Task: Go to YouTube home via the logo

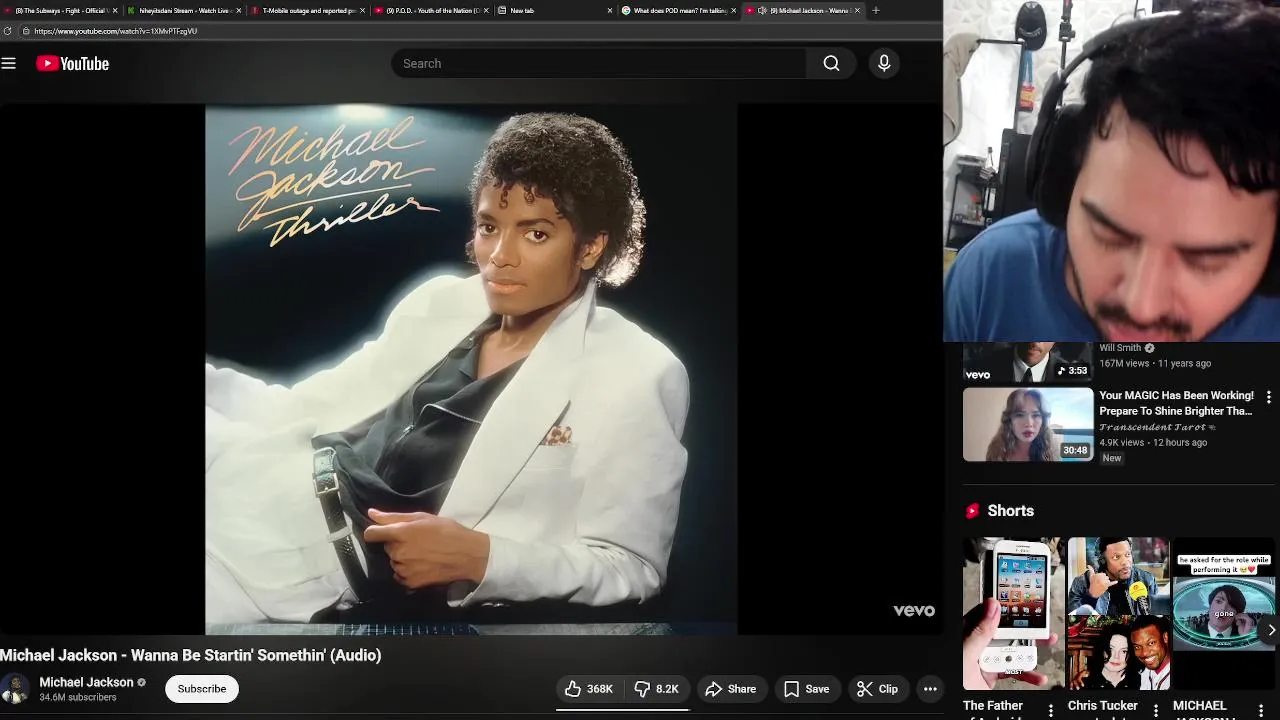Action: (72, 63)
